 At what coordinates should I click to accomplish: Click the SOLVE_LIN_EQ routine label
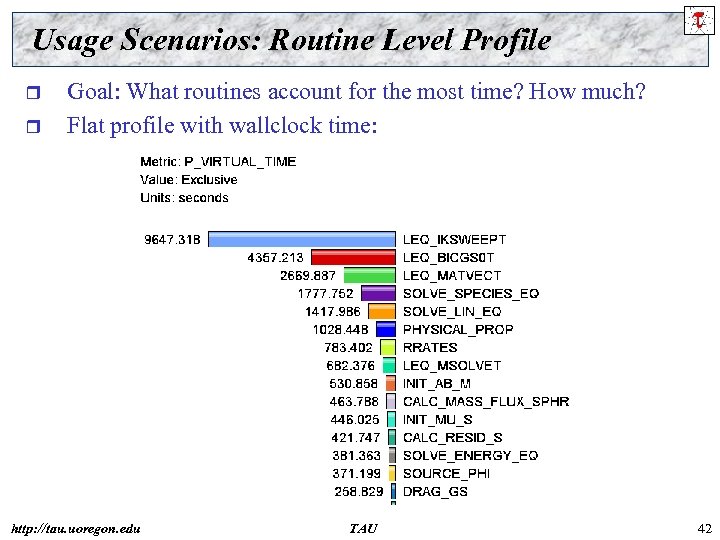(x=452, y=311)
